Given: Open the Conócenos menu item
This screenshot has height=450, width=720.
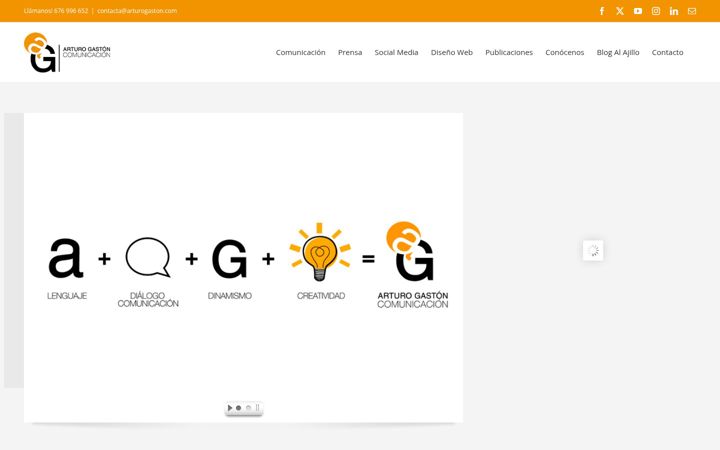Looking at the screenshot, I should click(565, 52).
